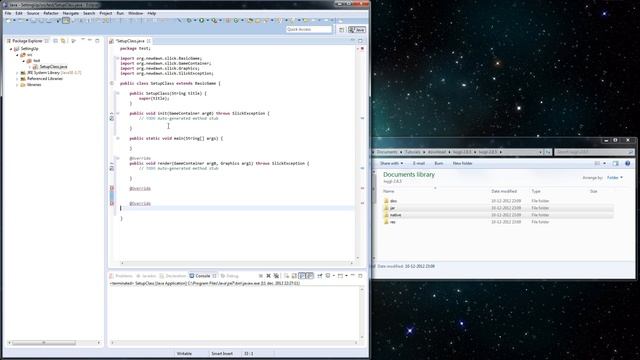Select the native folder in Explorer
This screenshot has width=640, height=360.
498,215
